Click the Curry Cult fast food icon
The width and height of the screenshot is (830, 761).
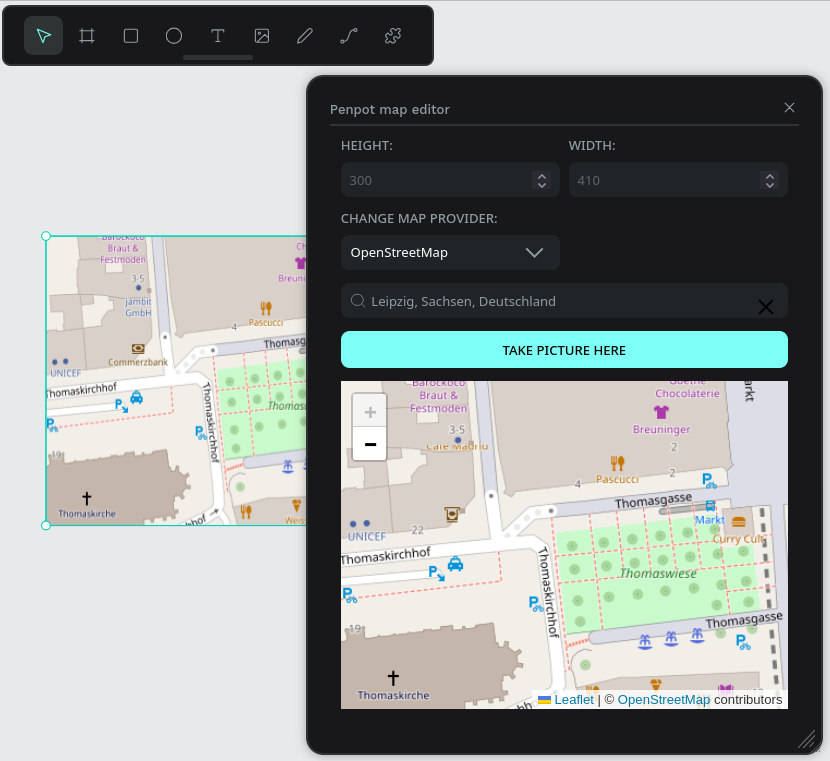coord(739,522)
